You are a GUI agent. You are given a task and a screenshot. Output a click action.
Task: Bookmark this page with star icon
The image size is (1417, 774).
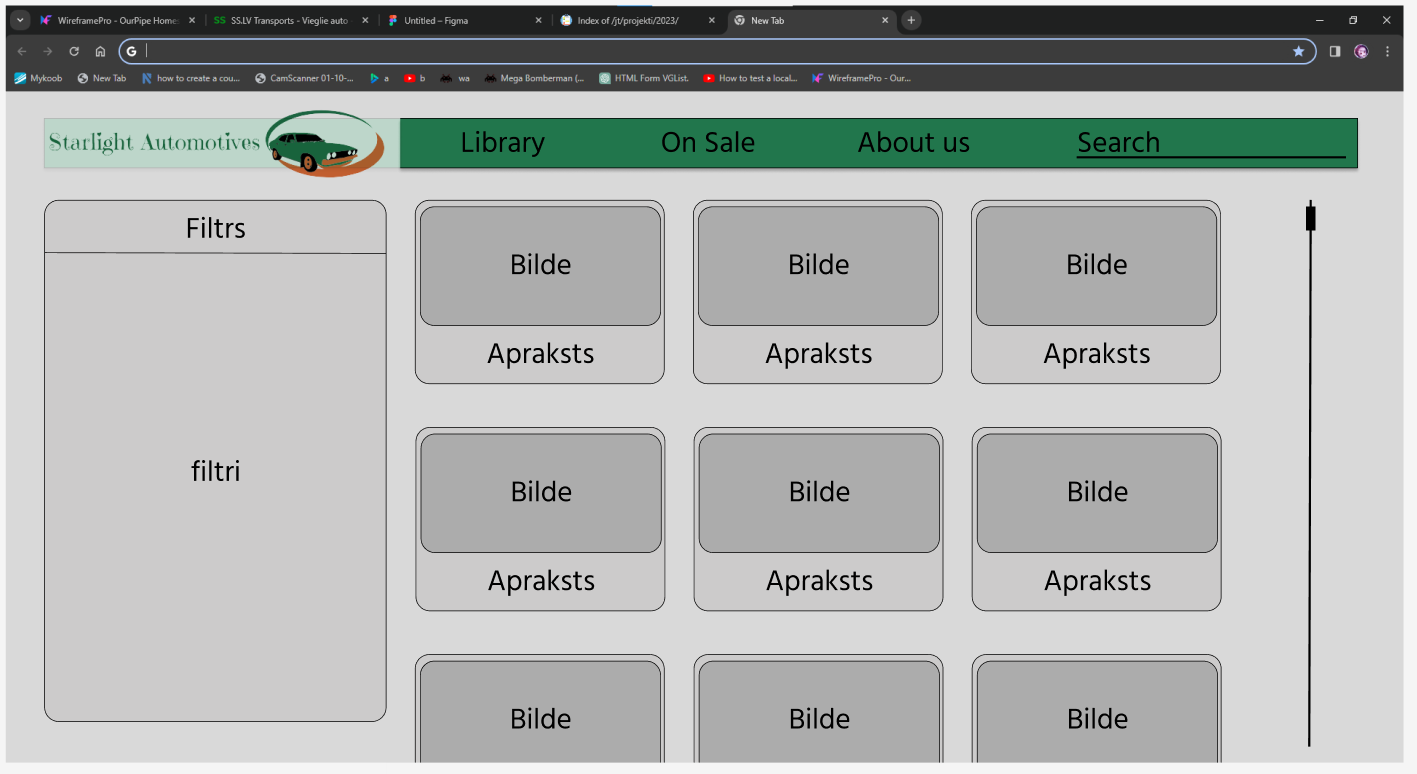point(1298,51)
